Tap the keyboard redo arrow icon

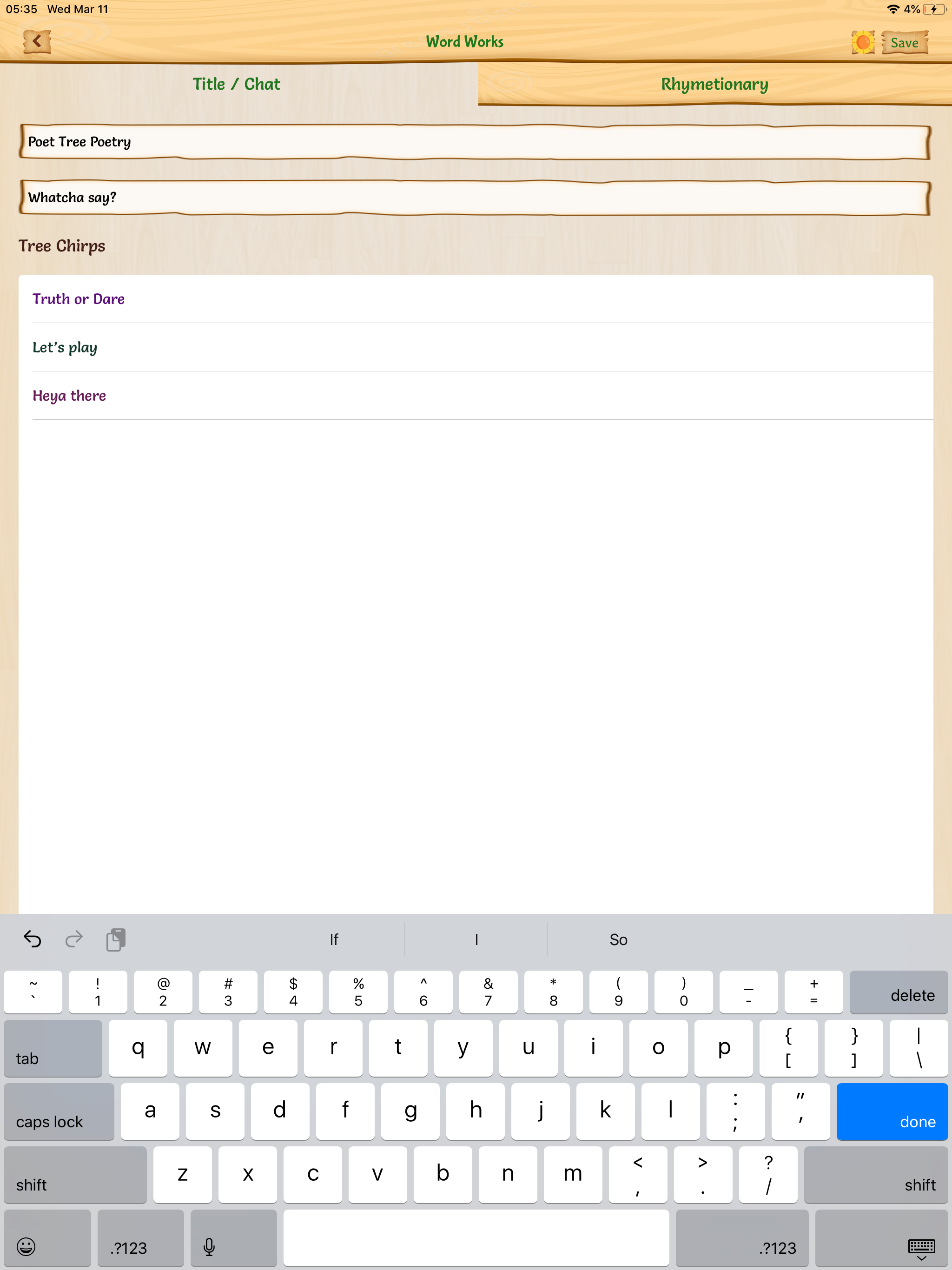[74, 939]
